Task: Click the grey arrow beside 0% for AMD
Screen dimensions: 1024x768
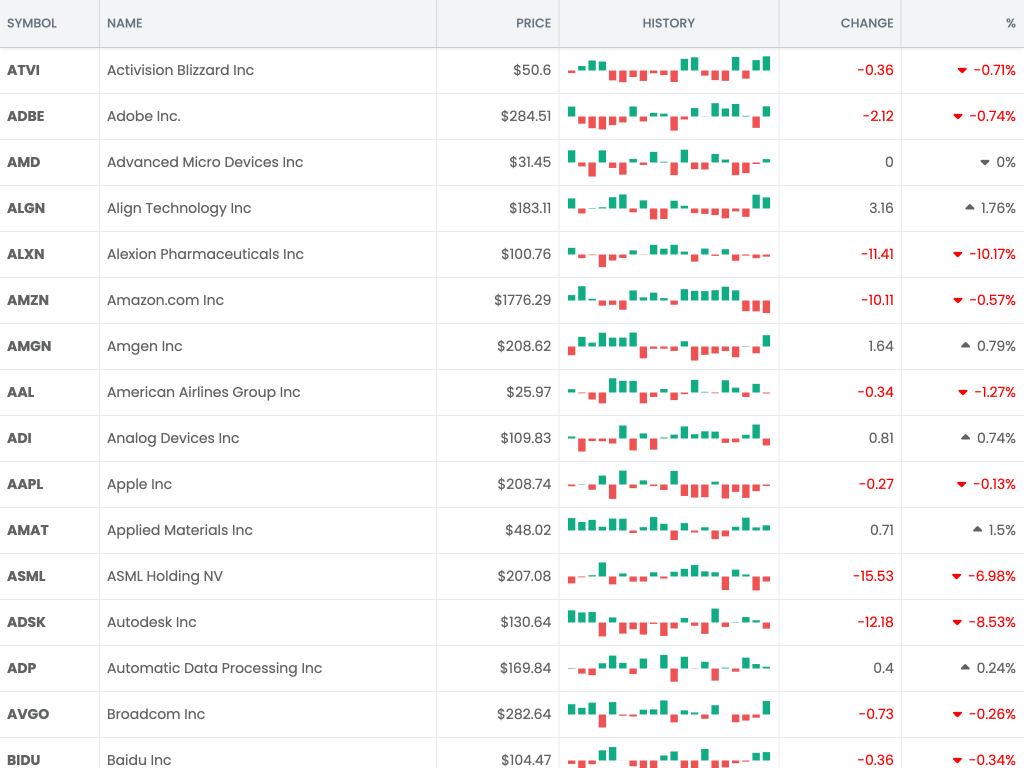Action: 985,163
